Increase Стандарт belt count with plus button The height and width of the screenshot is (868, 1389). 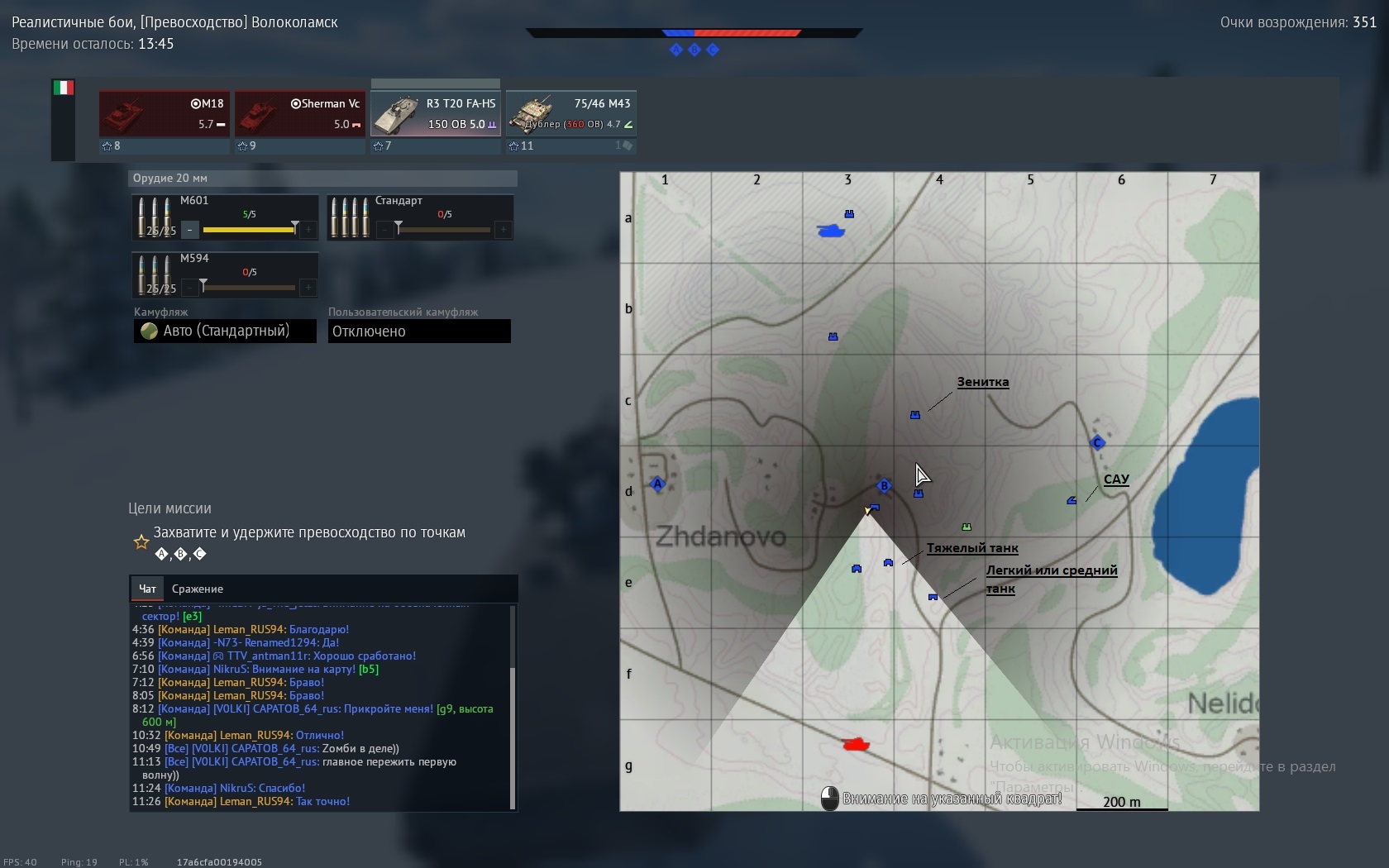tap(503, 230)
